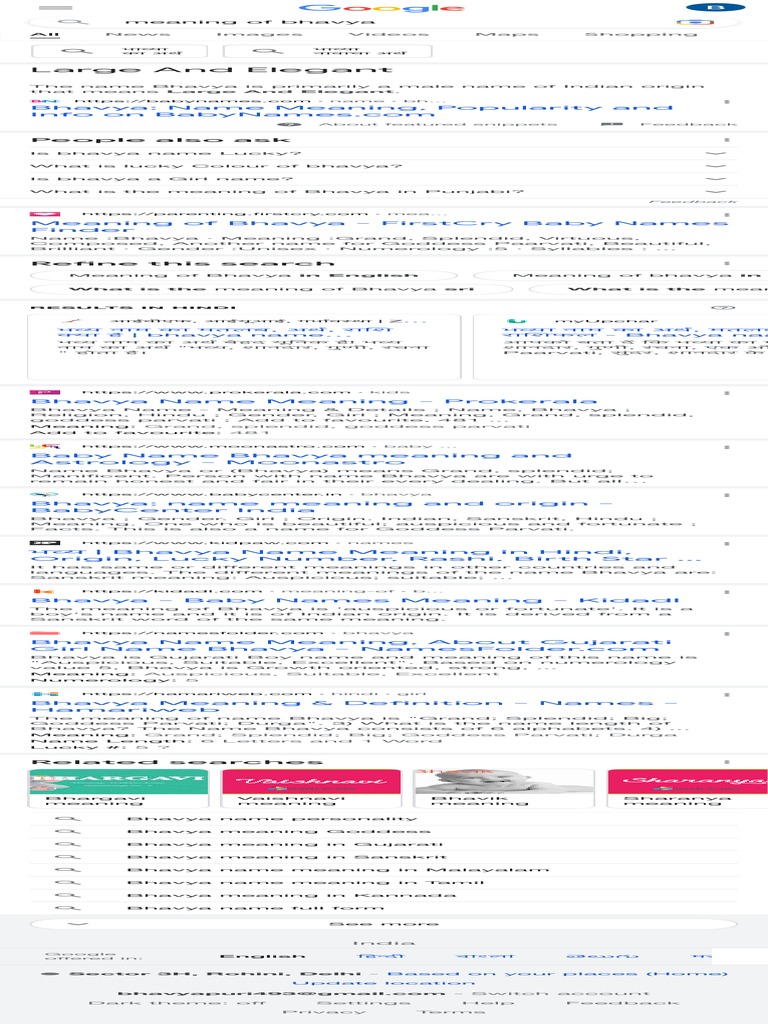Expand 'Is bhavya name Lucky?' question
768x1024 pixels.
[384, 153]
